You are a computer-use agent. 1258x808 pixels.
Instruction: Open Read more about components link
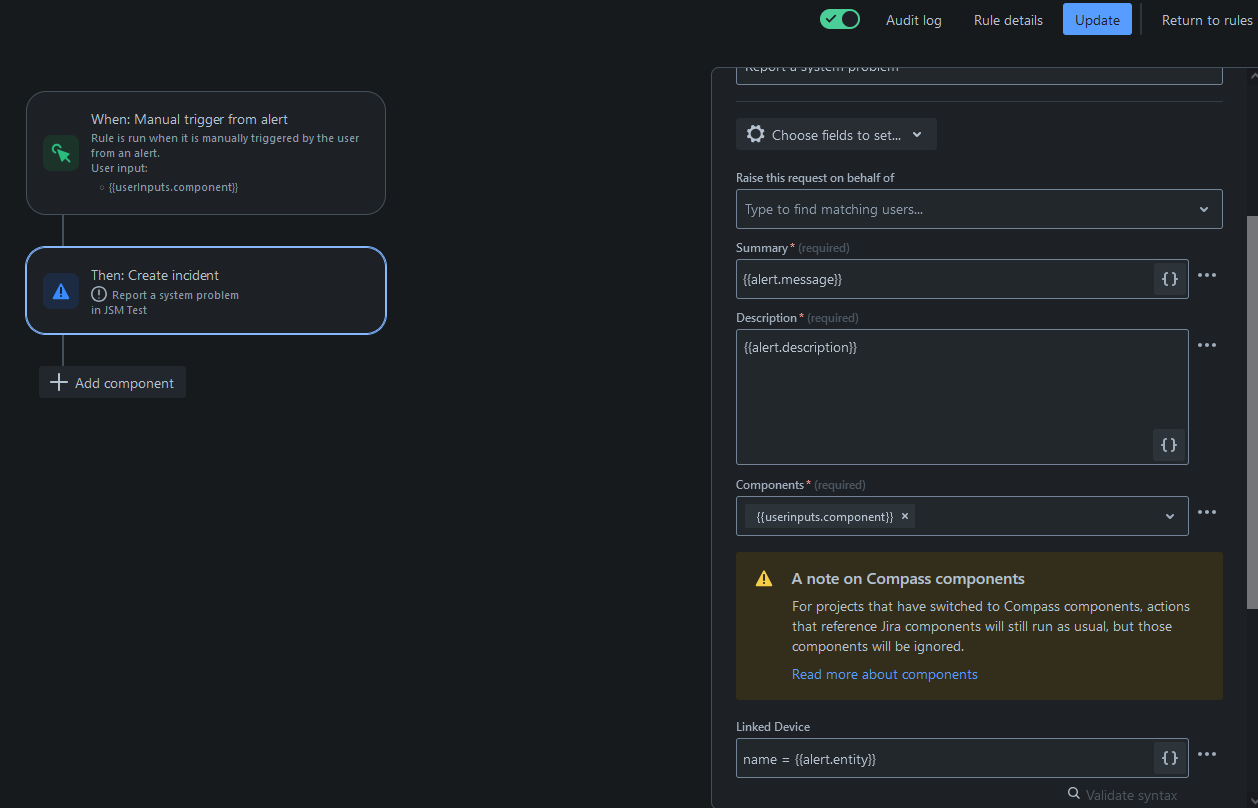[885, 674]
